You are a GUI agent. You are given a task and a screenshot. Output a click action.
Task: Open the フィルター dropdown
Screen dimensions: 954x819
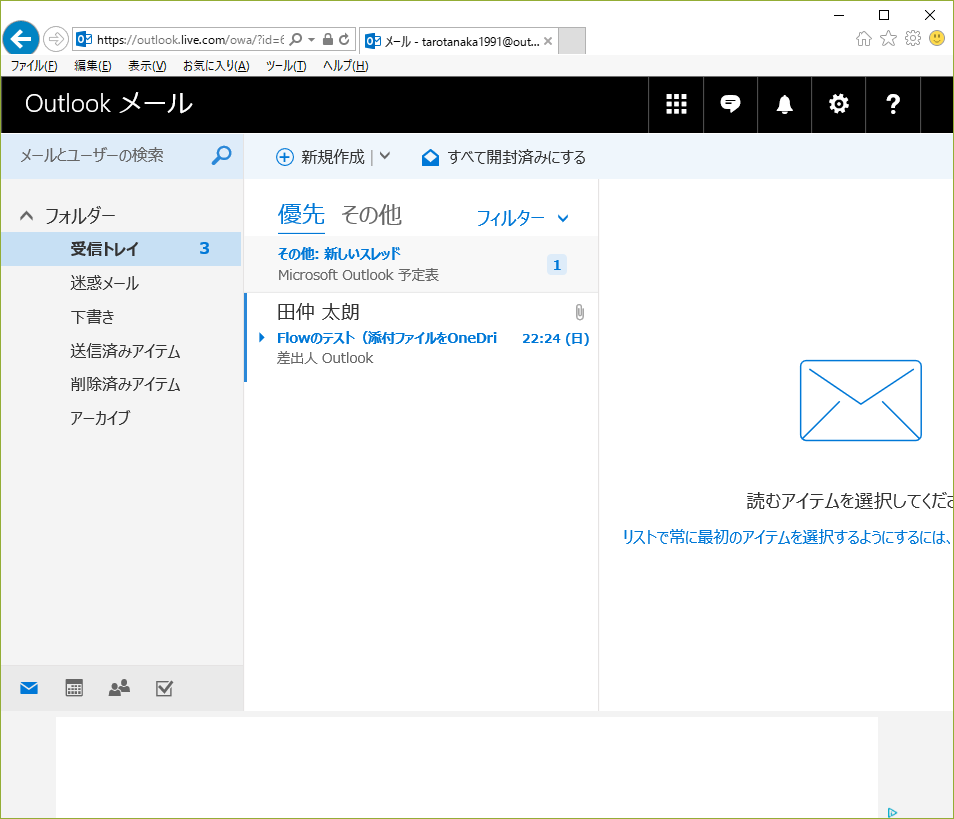pos(522,218)
